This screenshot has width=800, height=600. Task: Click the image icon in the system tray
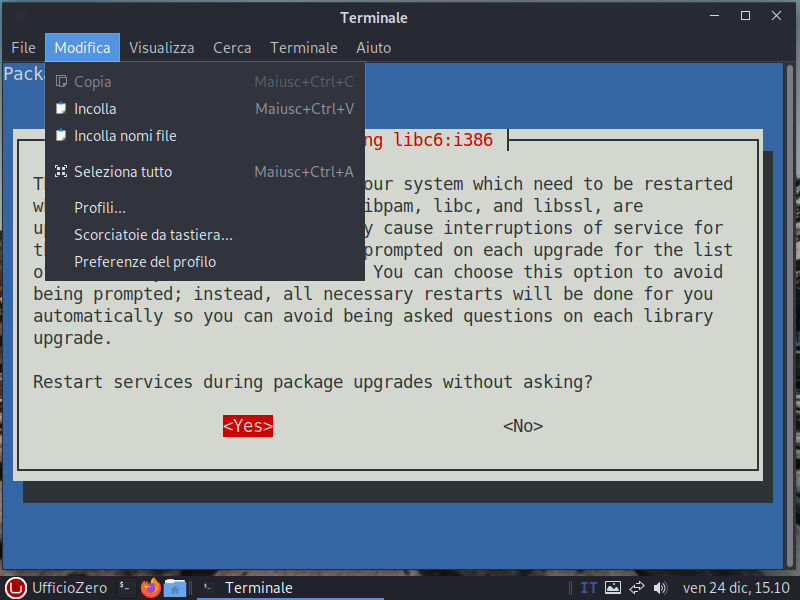[x=613, y=588]
